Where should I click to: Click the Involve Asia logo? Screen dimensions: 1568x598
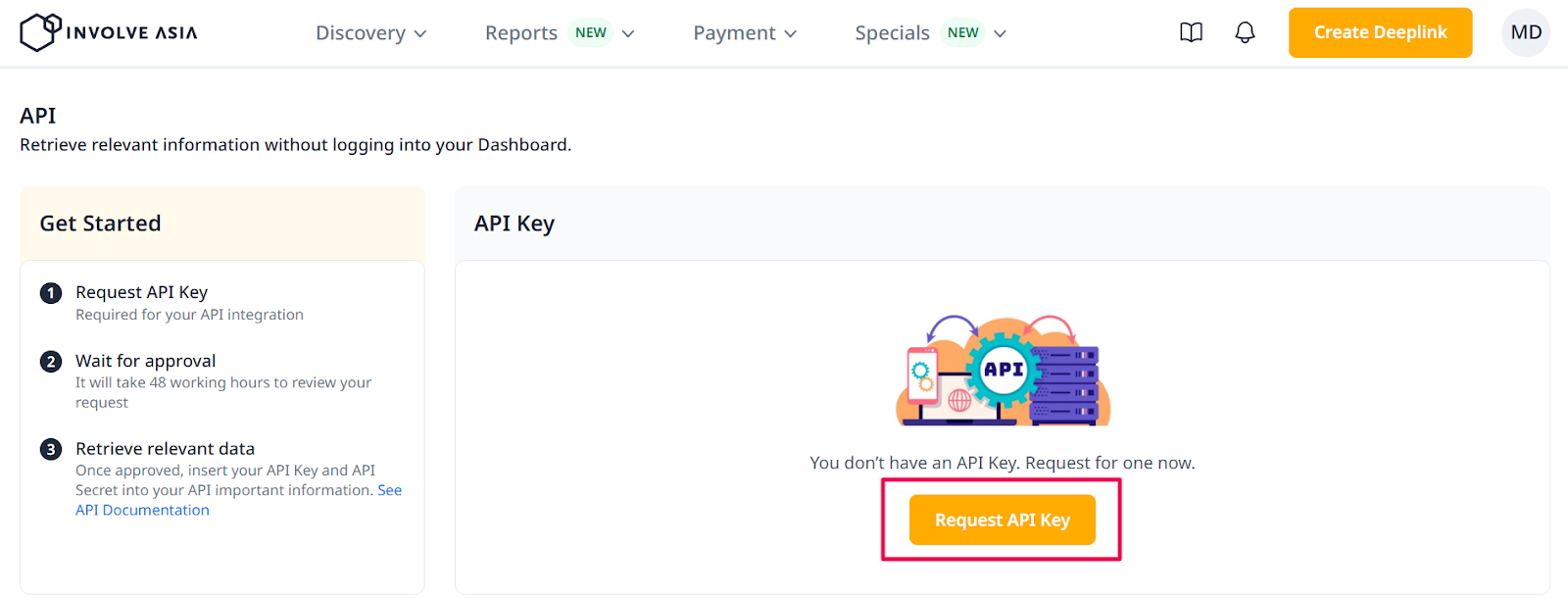tap(109, 32)
